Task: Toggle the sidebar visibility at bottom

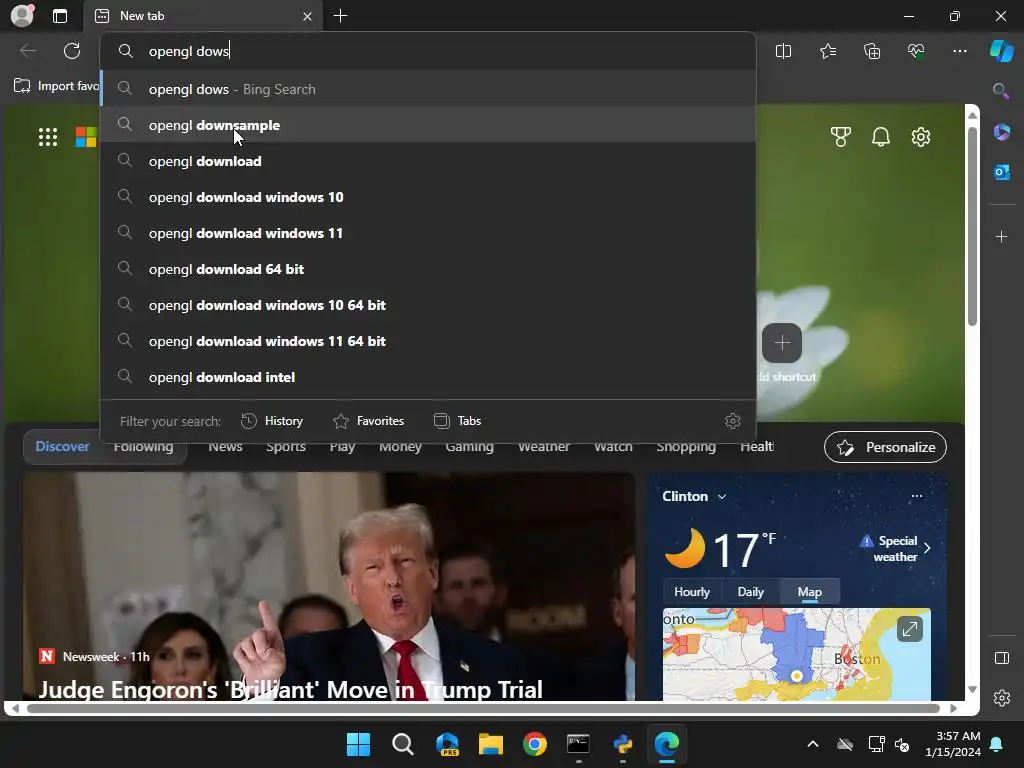Action: (1001, 658)
